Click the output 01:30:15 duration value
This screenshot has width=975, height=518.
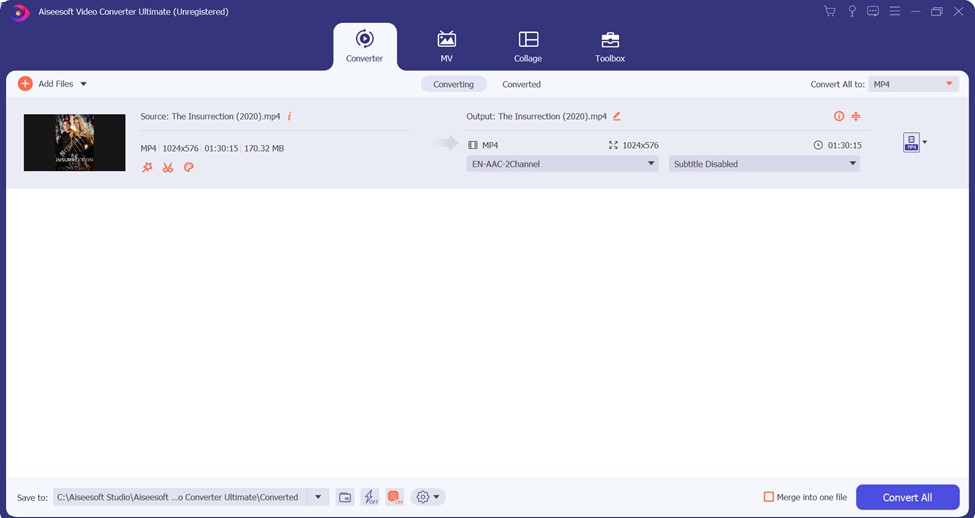(844, 146)
